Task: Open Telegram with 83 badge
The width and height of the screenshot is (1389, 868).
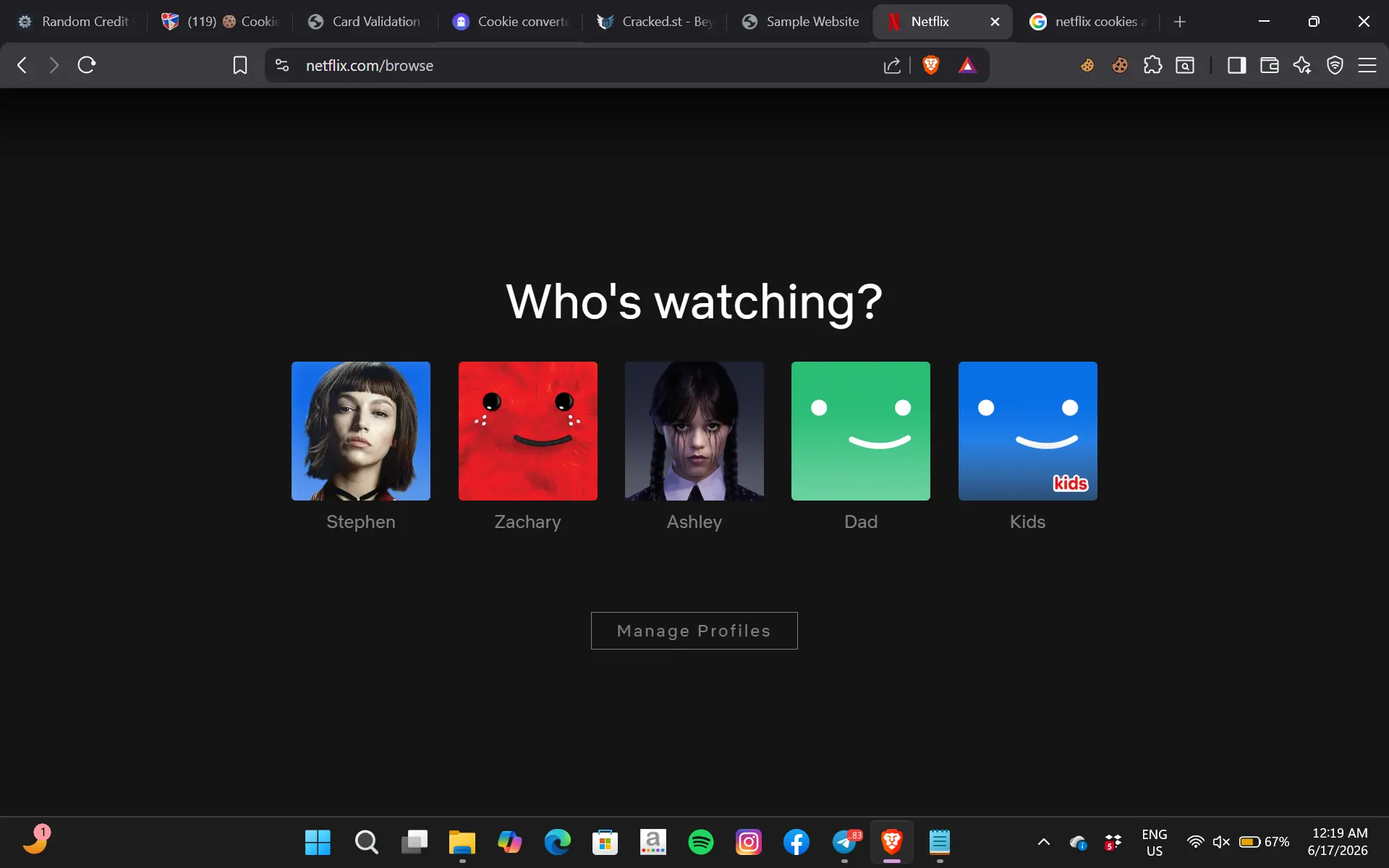Action: (845, 842)
